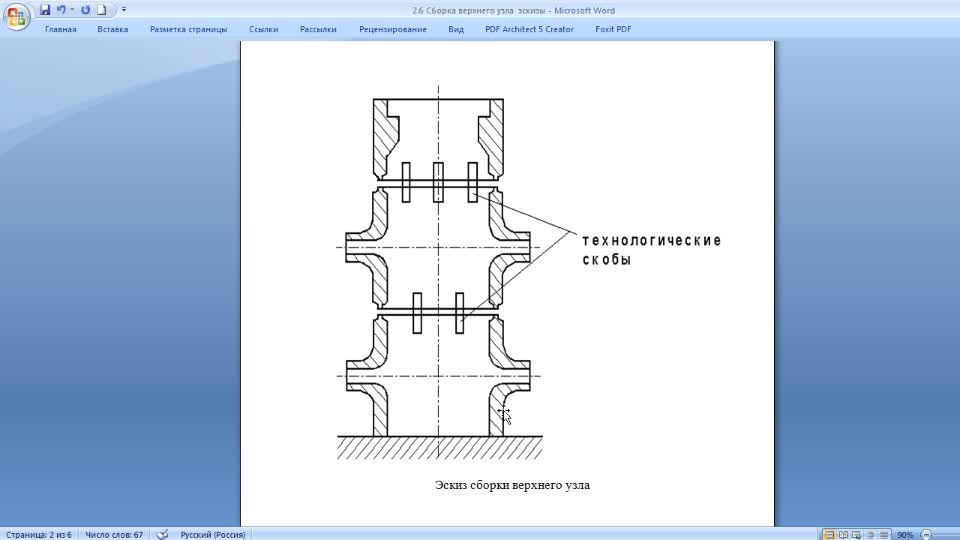The height and width of the screenshot is (540, 960).
Task: Save document with the floppy disk icon
Action: click(x=45, y=10)
